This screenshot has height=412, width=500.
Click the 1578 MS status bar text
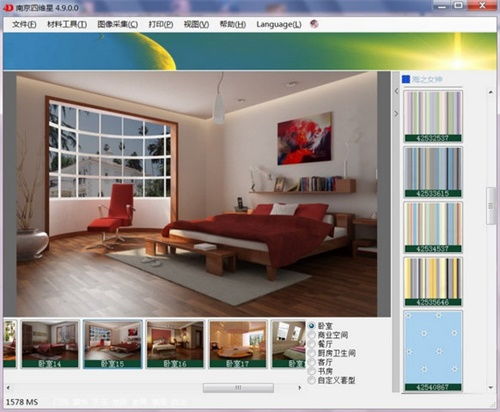[22, 402]
